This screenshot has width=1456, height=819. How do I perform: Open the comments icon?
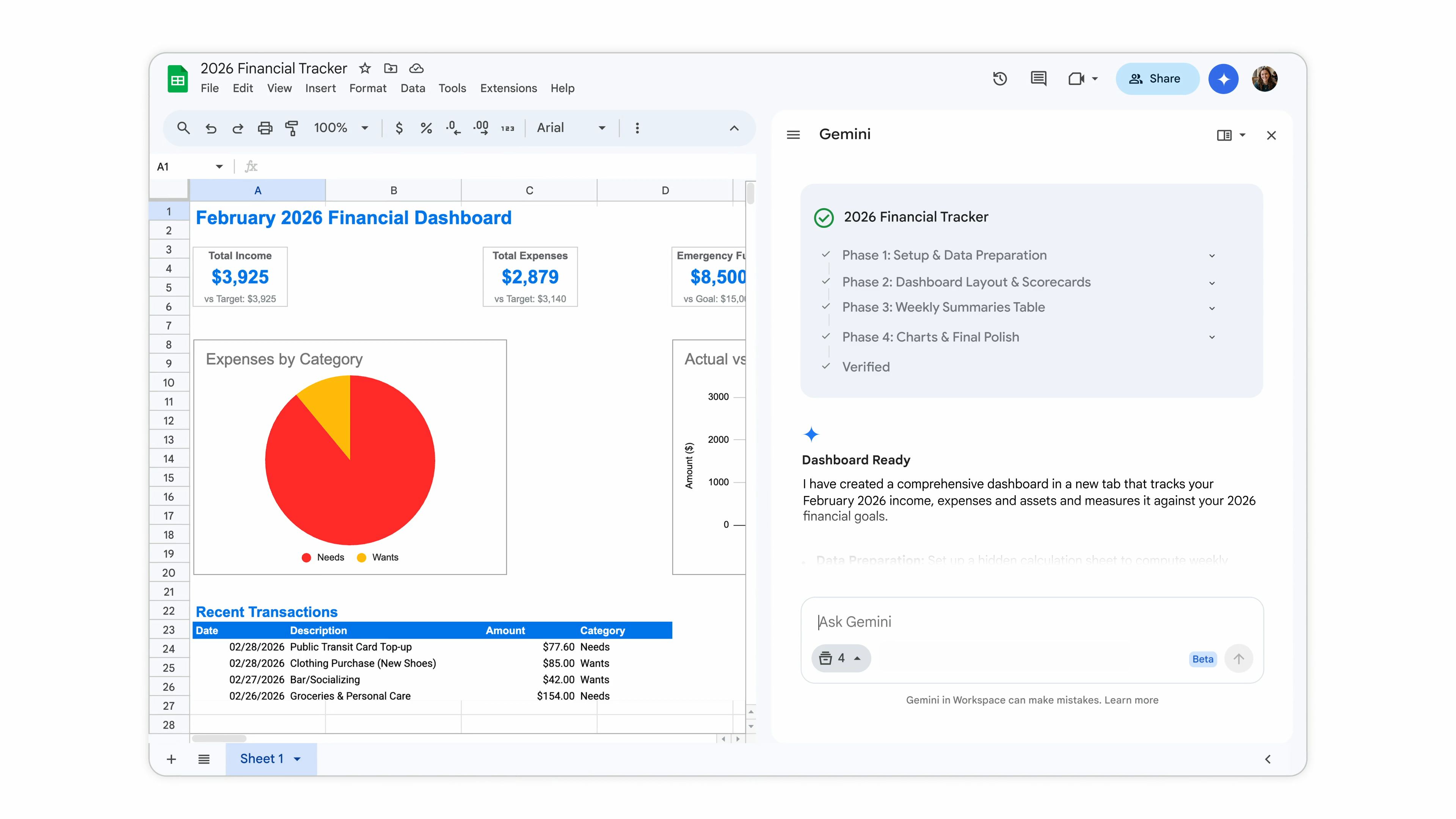[x=1038, y=78]
